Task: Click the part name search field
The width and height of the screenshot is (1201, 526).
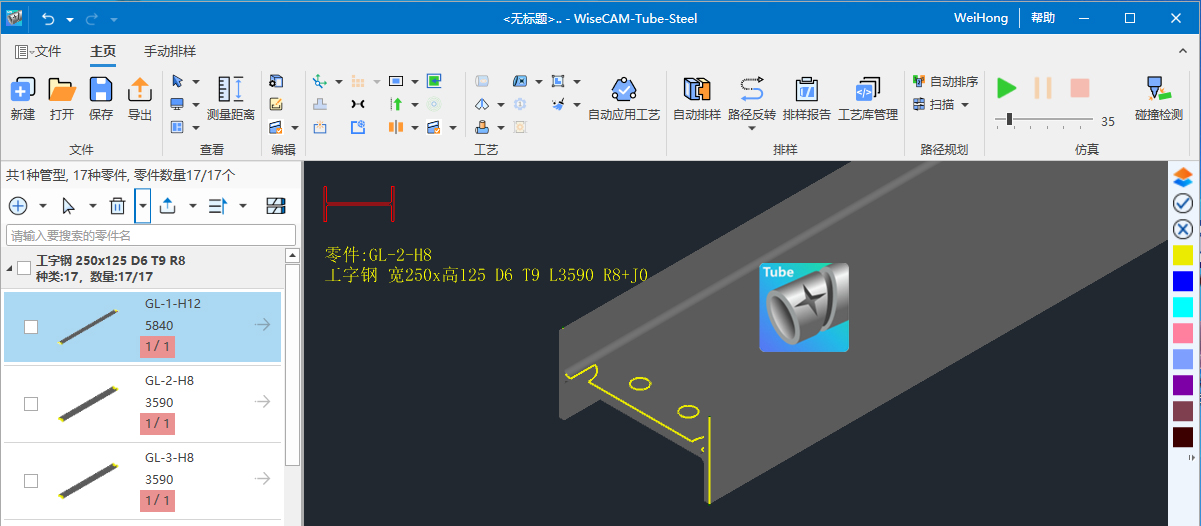Action: tap(151, 235)
